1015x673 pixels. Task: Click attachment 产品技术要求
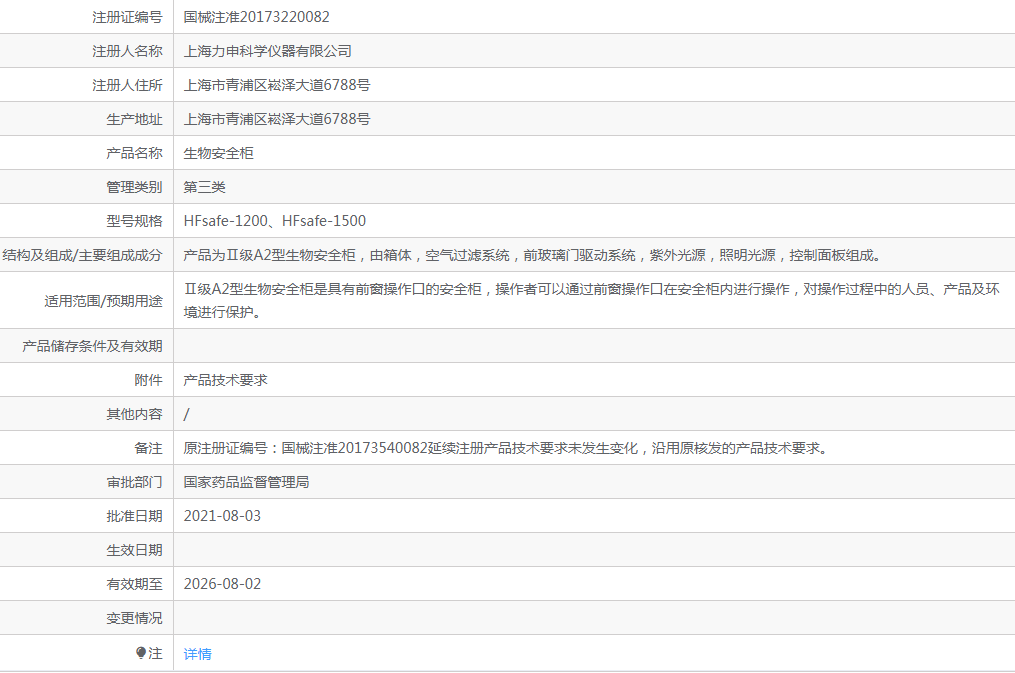pos(225,380)
